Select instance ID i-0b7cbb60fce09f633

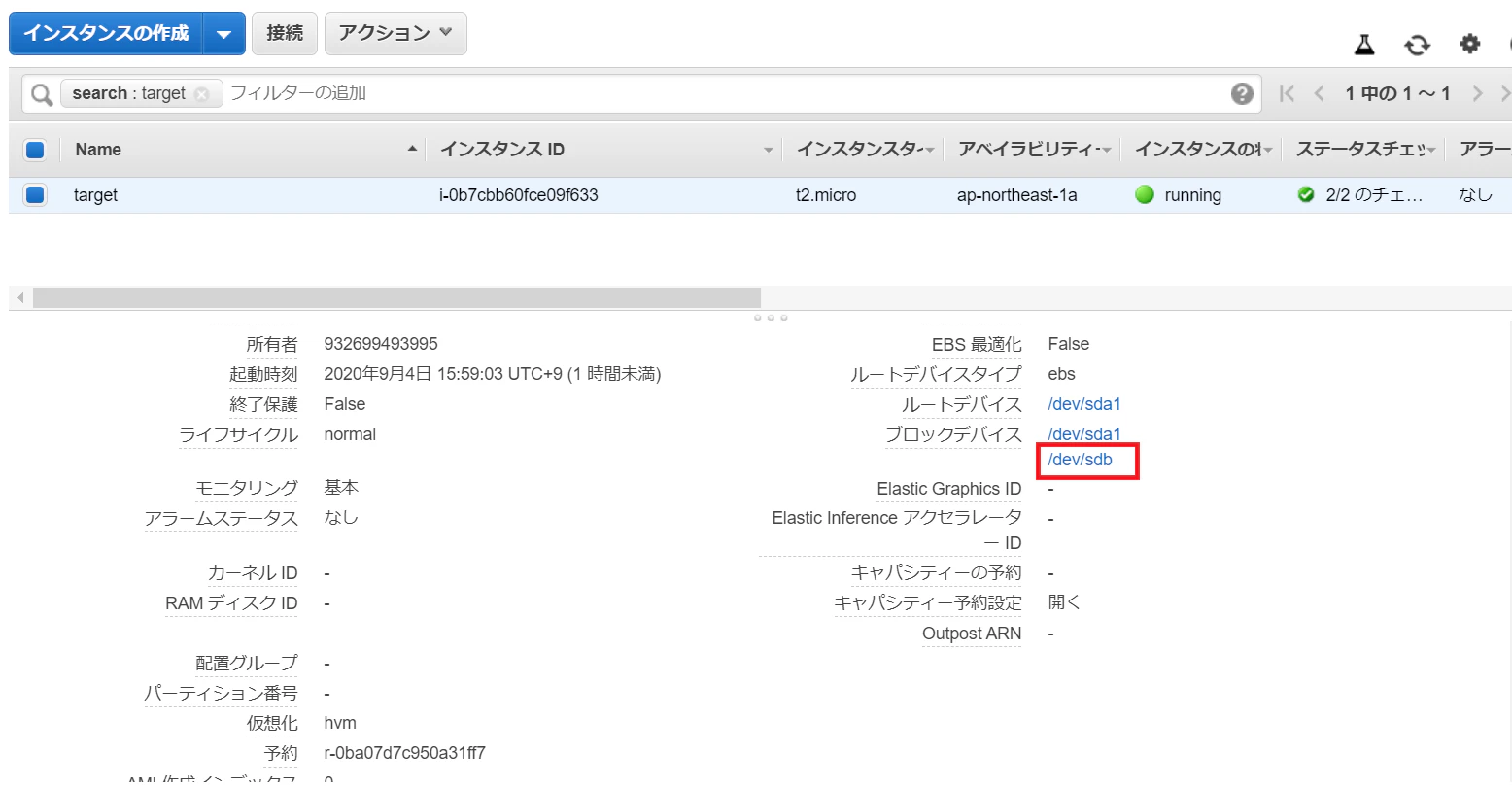click(x=519, y=195)
